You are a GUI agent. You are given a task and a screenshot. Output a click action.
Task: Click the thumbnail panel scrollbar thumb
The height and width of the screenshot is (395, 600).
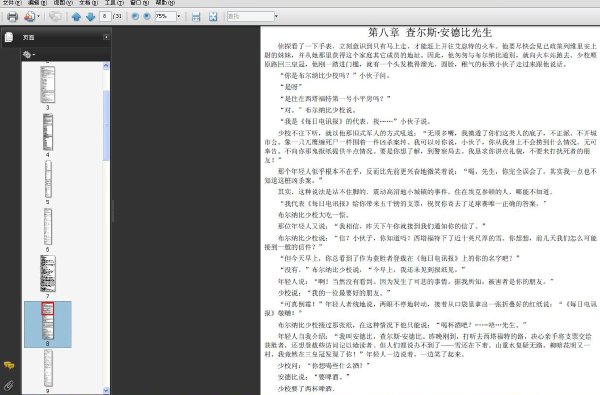click(x=106, y=126)
